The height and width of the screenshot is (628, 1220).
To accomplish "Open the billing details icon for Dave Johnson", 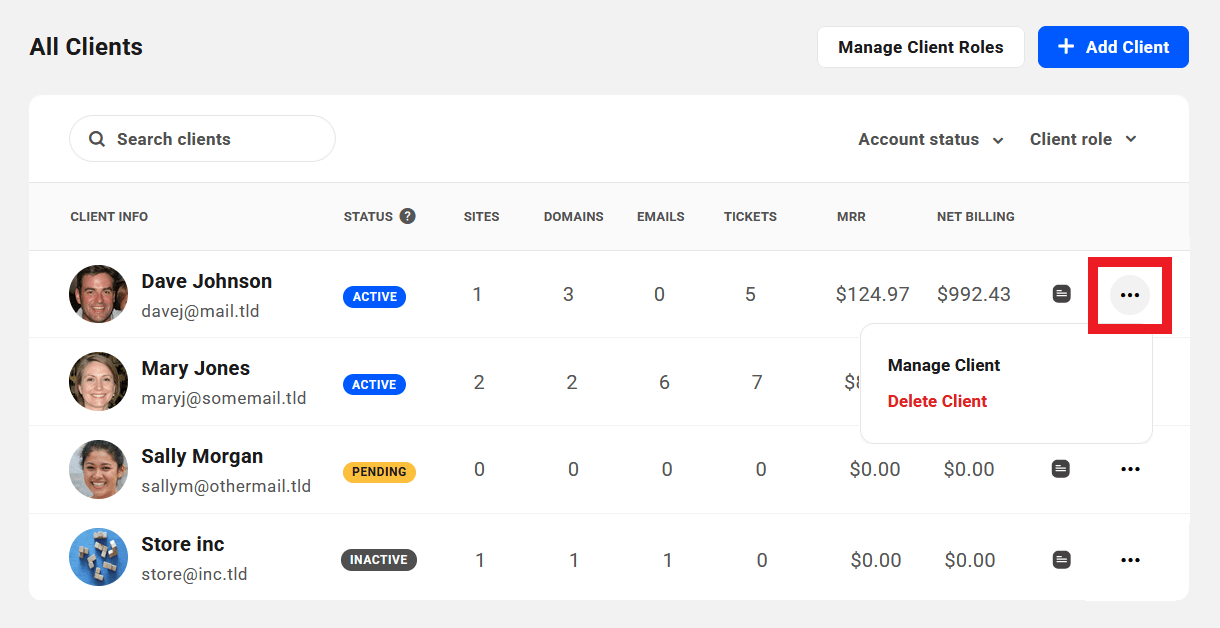I will click(1062, 294).
